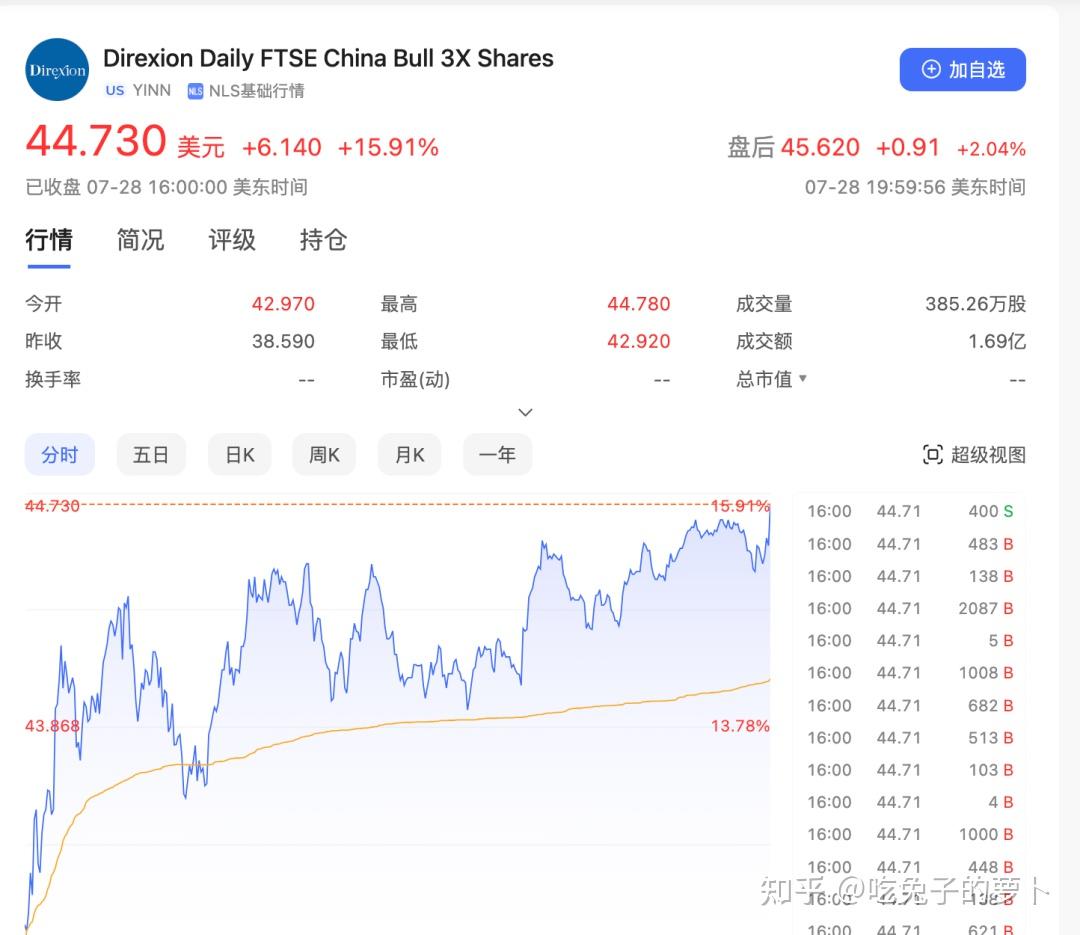This screenshot has height=935, width=1080.
Task: Click the Direxion circular company logo
Action: tap(56, 69)
